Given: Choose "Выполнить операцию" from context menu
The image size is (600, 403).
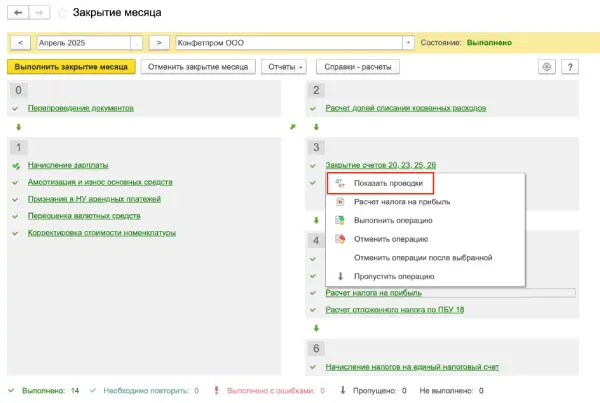Looking at the screenshot, I should tap(393, 220).
